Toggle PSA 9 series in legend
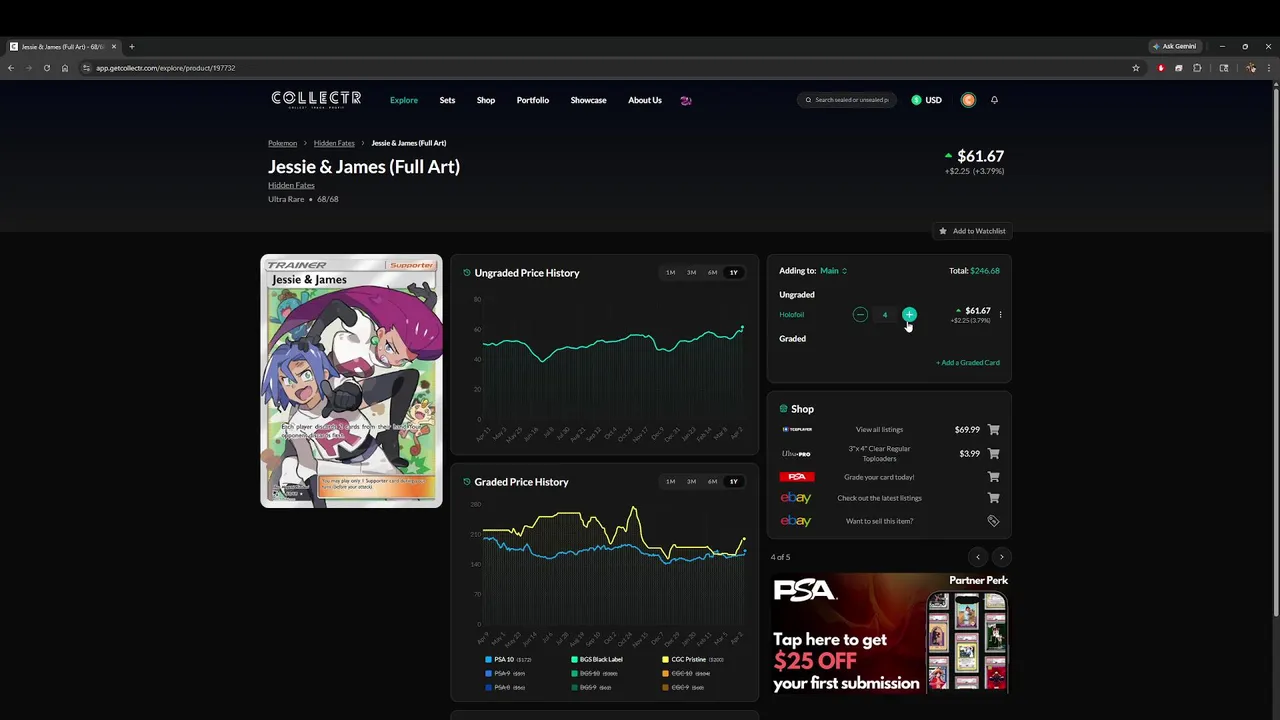Image resolution: width=1280 pixels, height=720 pixels. (505, 674)
